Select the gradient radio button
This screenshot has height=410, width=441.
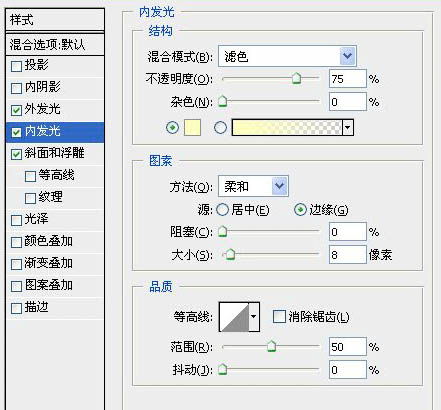click(x=220, y=127)
